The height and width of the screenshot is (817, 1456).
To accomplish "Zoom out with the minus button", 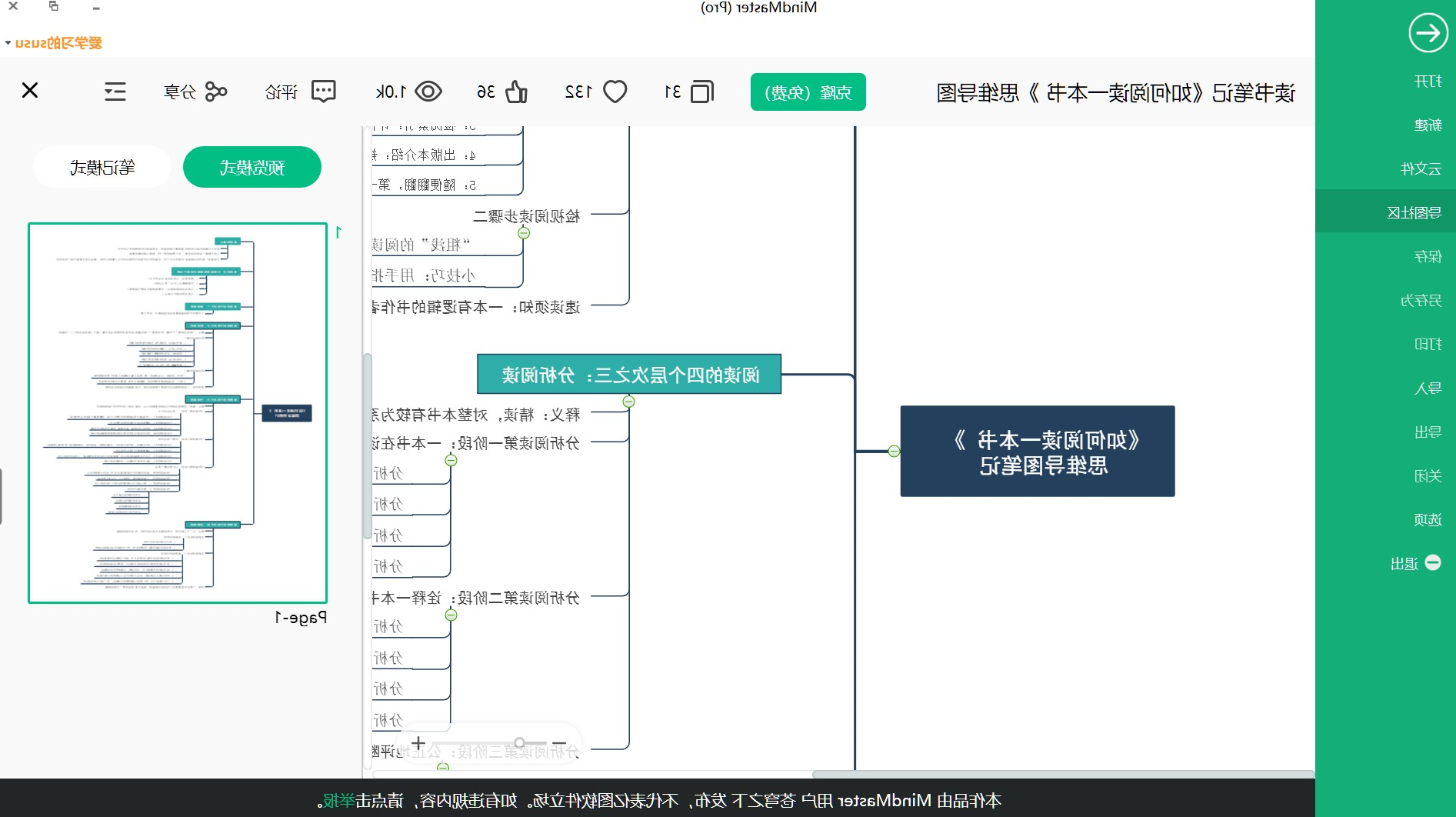I will pos(559,743).
